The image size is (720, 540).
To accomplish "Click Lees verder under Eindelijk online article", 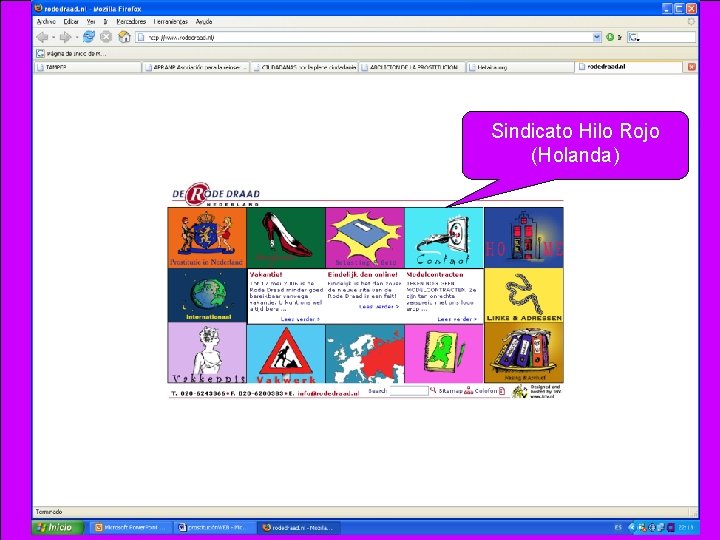I will (x=379, y=306).
